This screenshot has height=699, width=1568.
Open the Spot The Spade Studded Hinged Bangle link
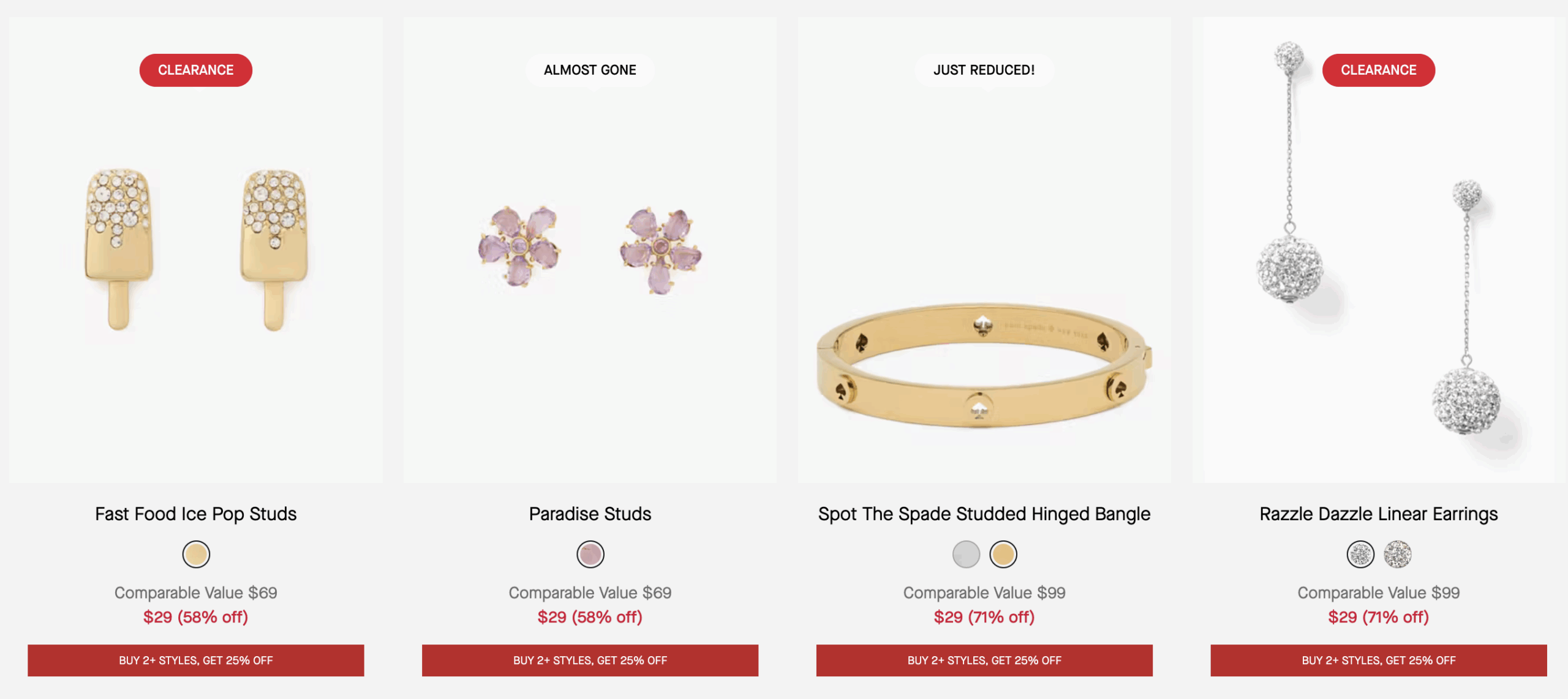point(984,514)
